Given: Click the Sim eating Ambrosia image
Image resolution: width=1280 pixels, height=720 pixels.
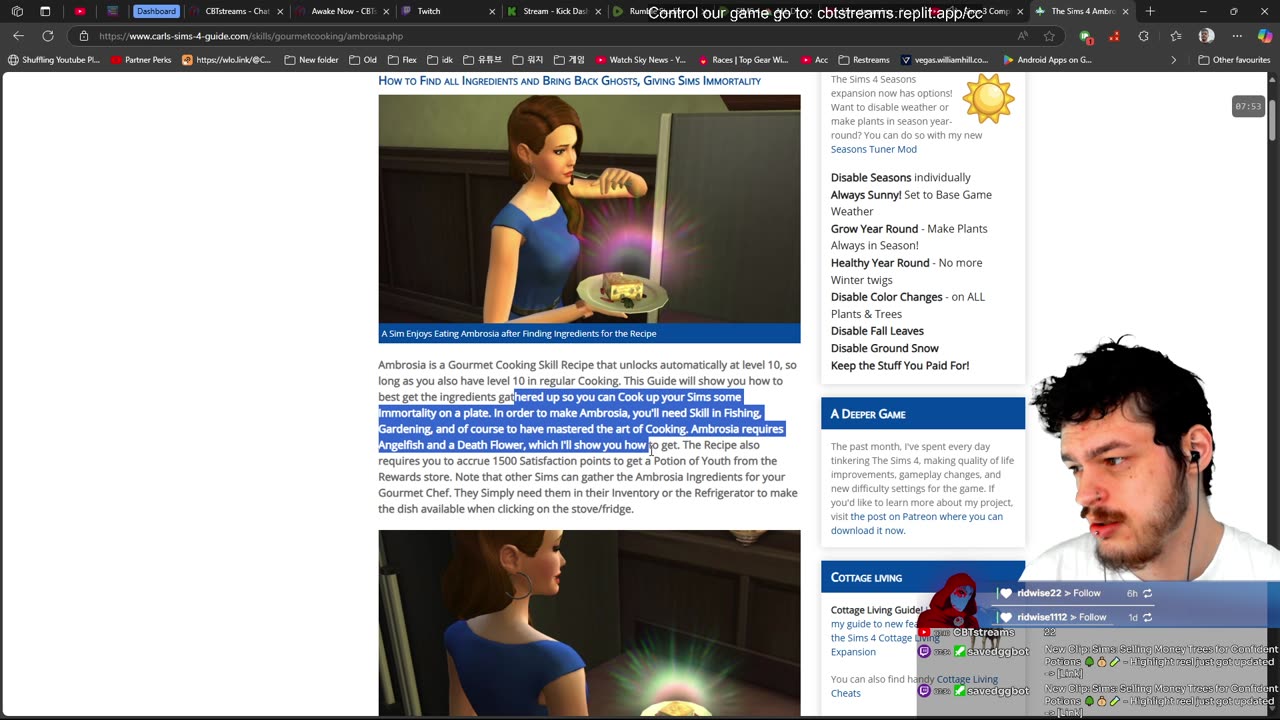Looking at the screenshot, I should [x=589, y=209].
